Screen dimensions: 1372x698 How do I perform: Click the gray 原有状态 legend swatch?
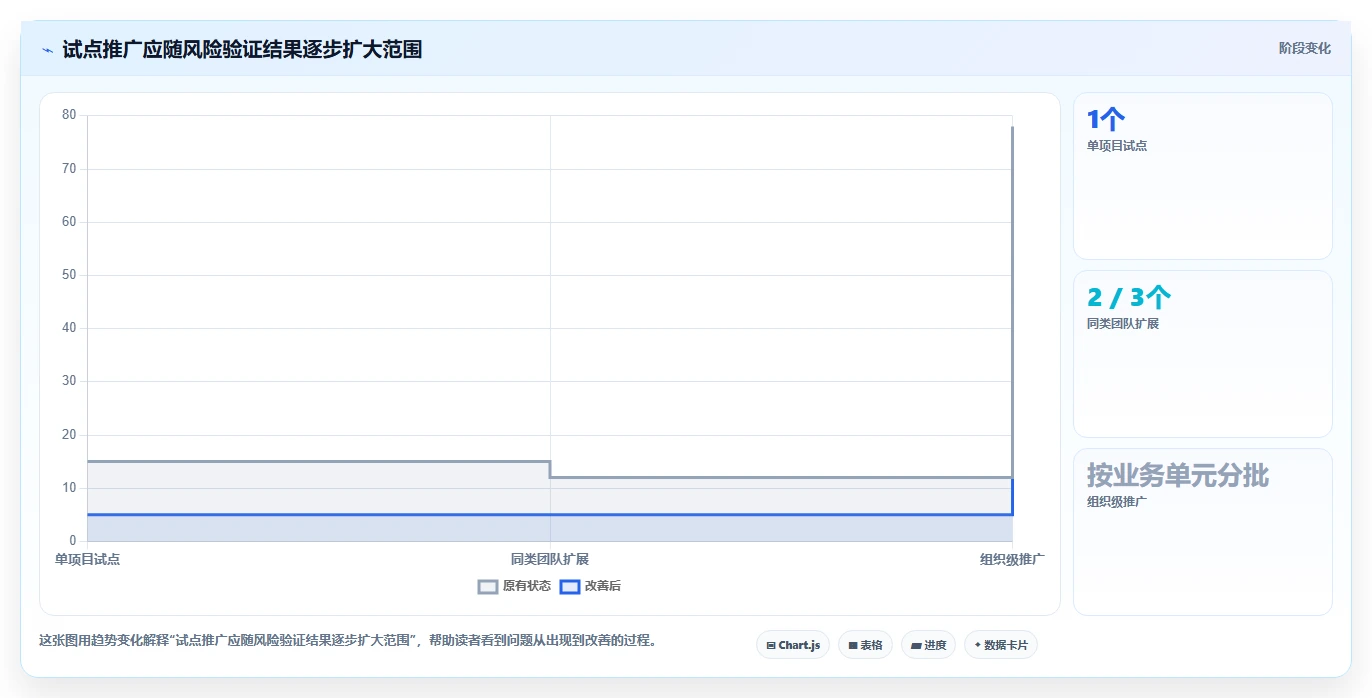click(x=488, y=586)
